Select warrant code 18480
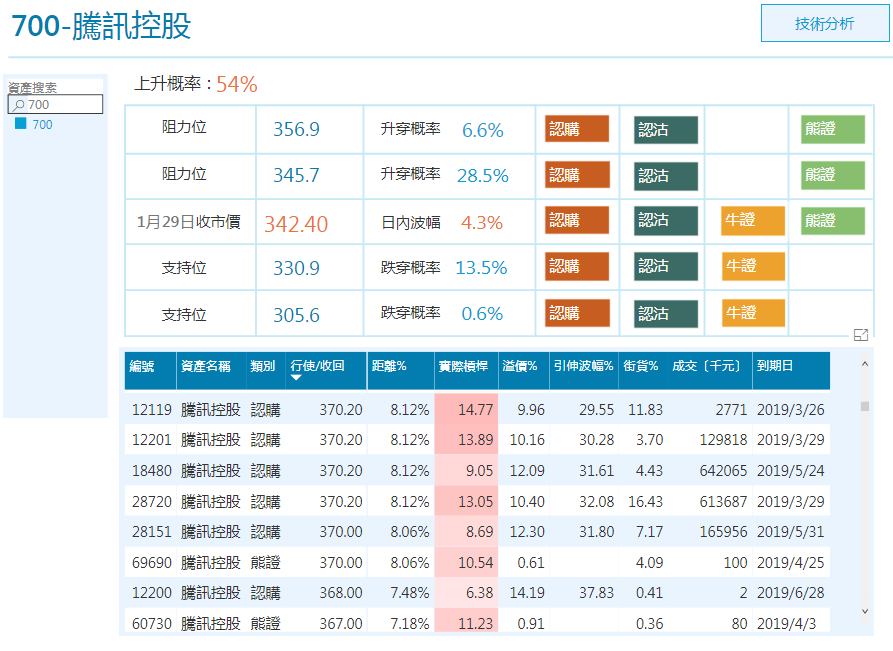893x651 pixels. 151,471
